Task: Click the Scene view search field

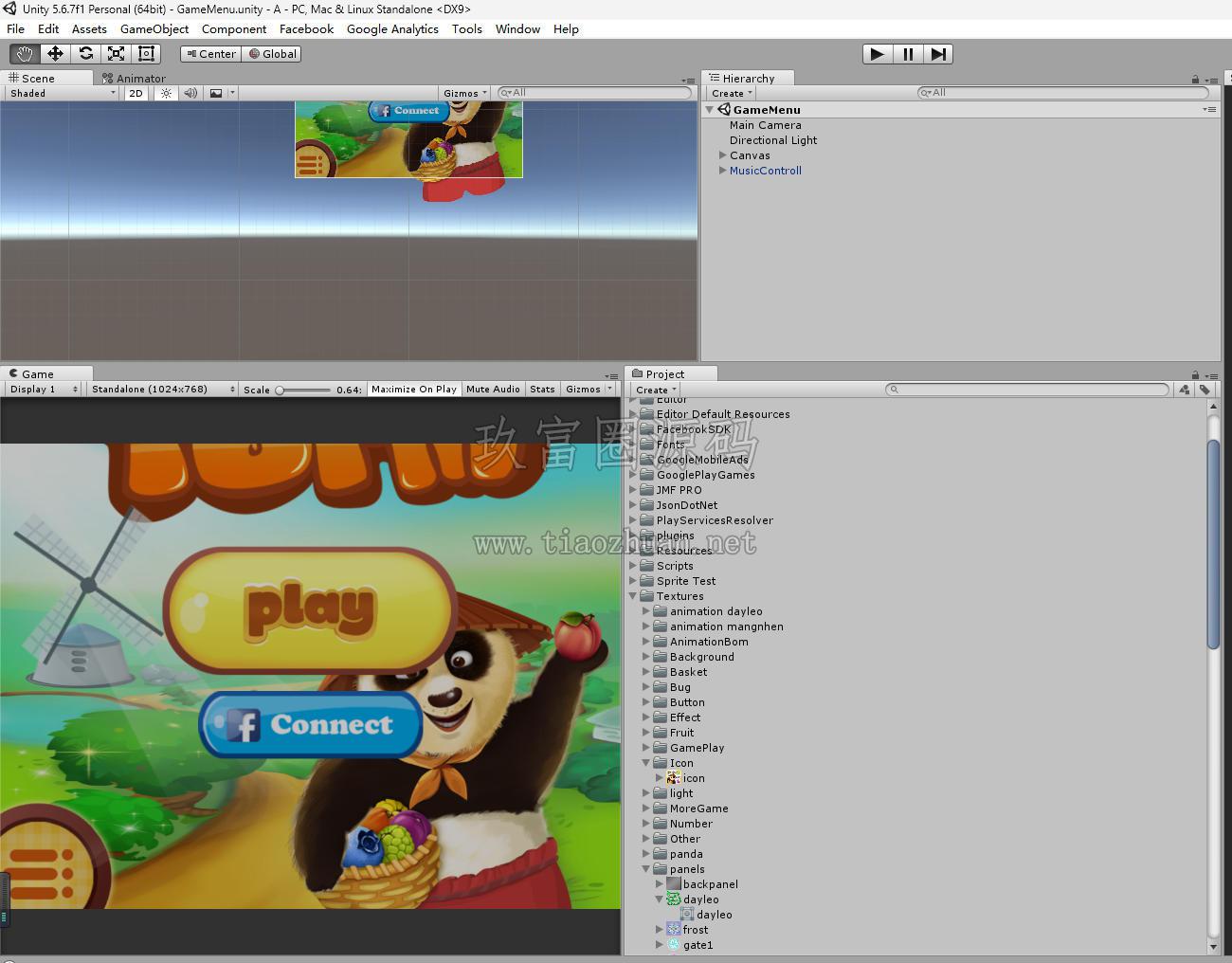Action: tap(594, 92)
